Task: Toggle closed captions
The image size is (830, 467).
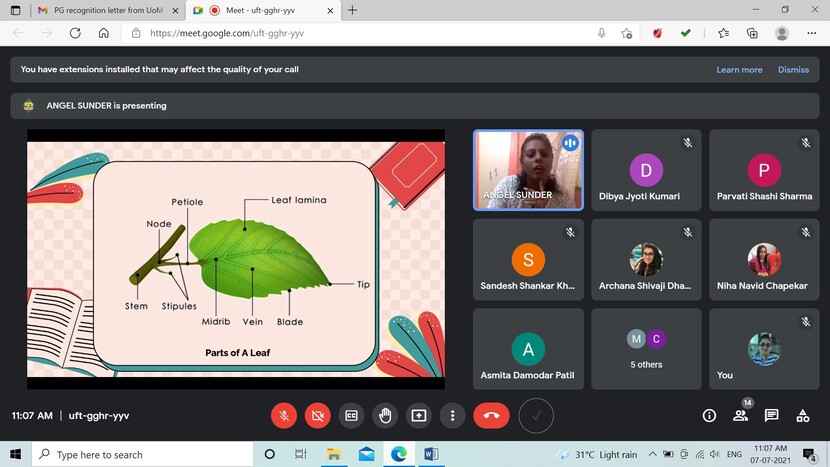Action: (351, 415)
